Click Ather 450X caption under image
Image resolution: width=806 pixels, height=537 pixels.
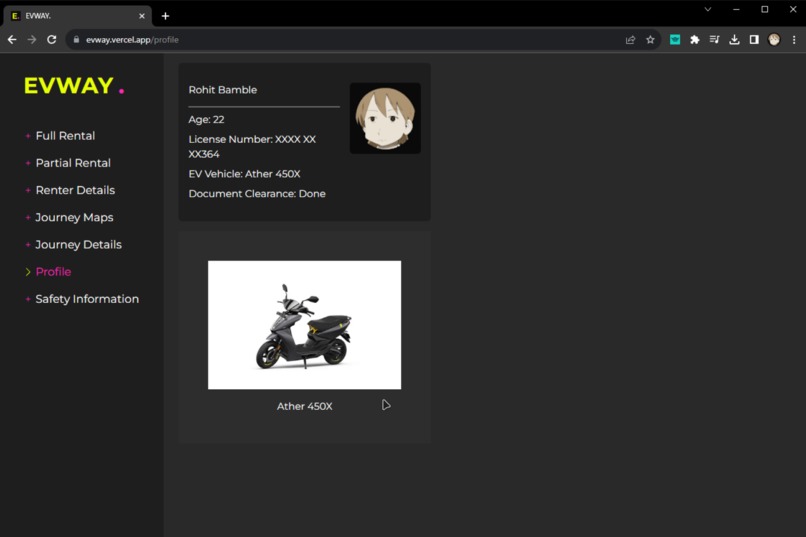pos(304,406)
